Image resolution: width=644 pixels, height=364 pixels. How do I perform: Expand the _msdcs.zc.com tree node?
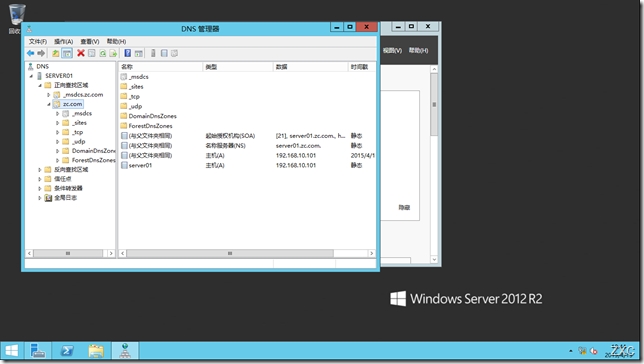(48, 95)
